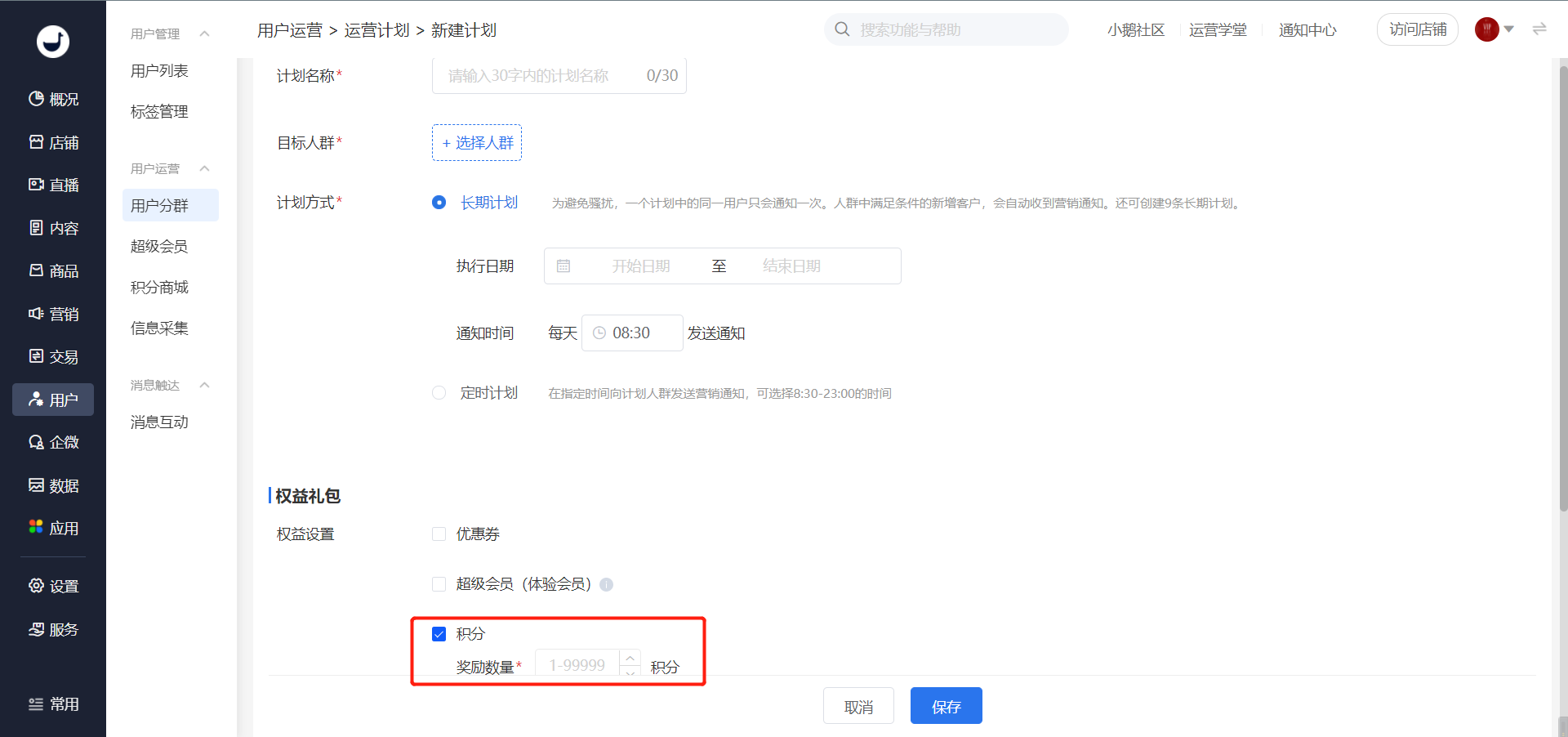
Task: Open 超级会员 in the side menu
Action: tap(160, 247)
